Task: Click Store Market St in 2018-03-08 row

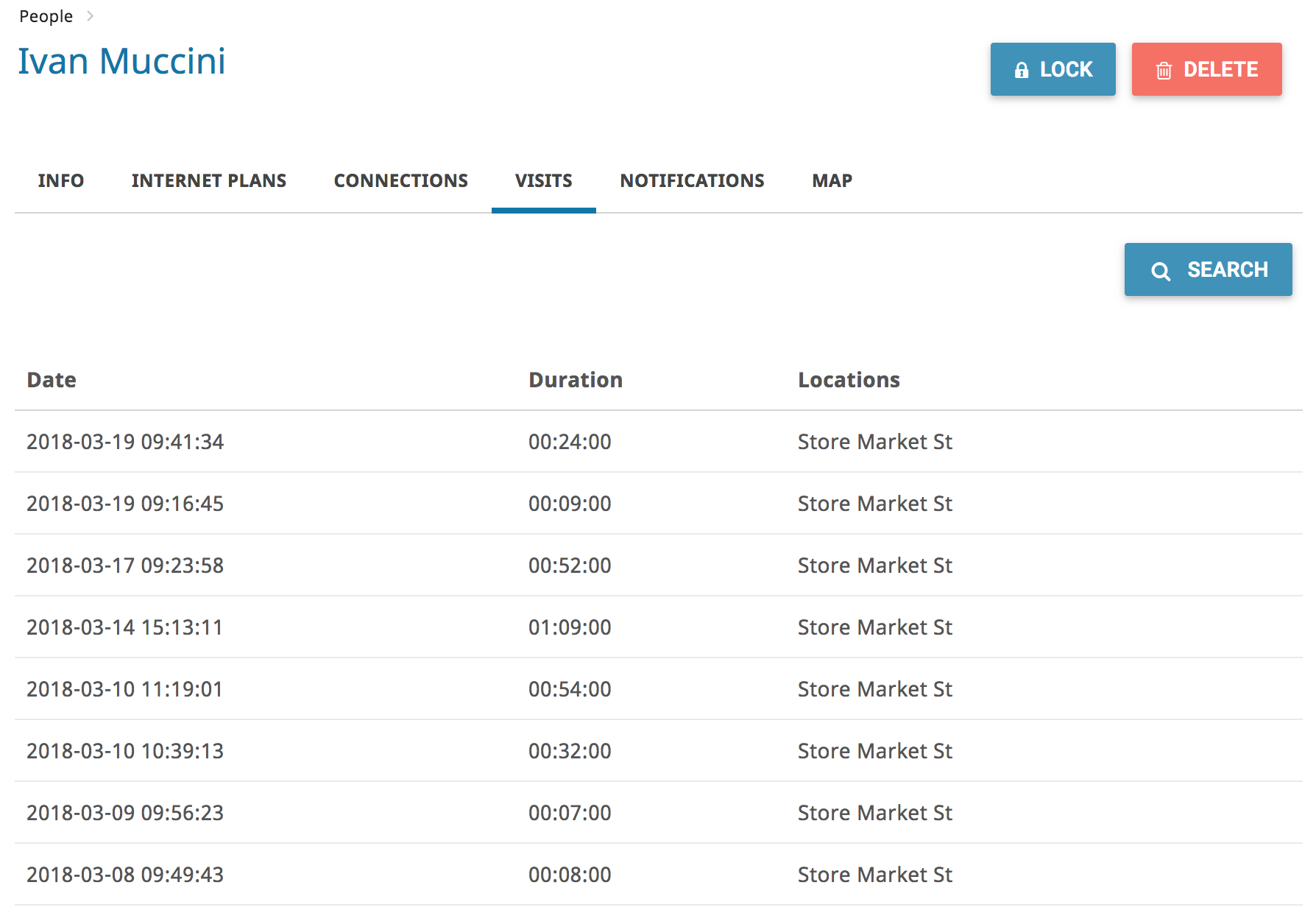Action: point(875,875)
